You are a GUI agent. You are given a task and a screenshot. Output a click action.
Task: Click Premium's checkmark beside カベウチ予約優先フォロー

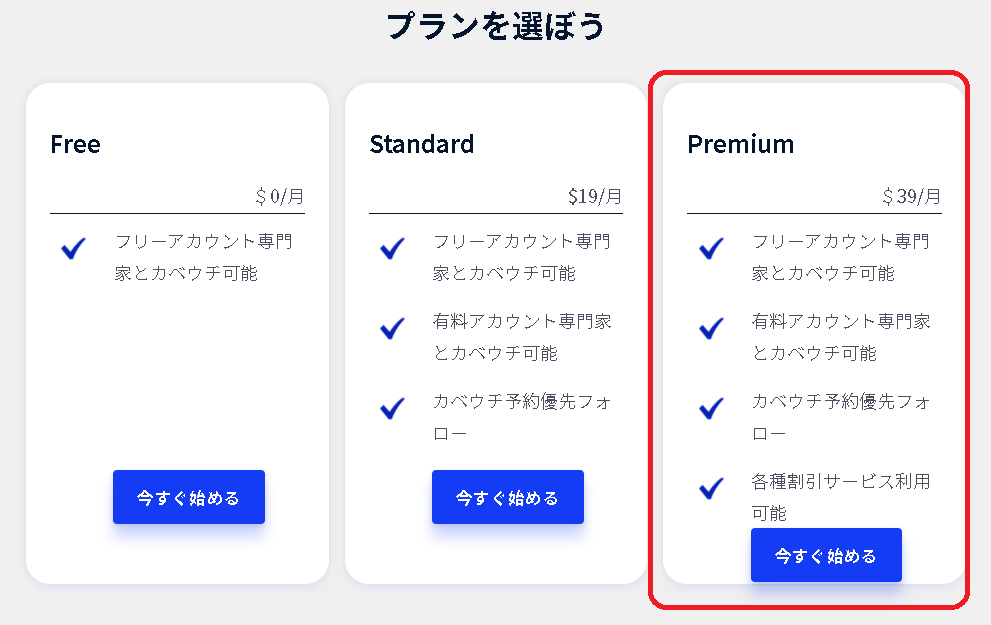tap(711, 408)
